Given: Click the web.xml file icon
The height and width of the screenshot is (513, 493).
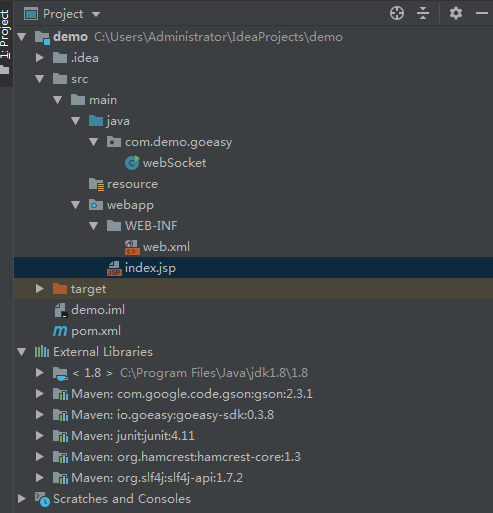Looking at the screenshot, I should (132, 247).
